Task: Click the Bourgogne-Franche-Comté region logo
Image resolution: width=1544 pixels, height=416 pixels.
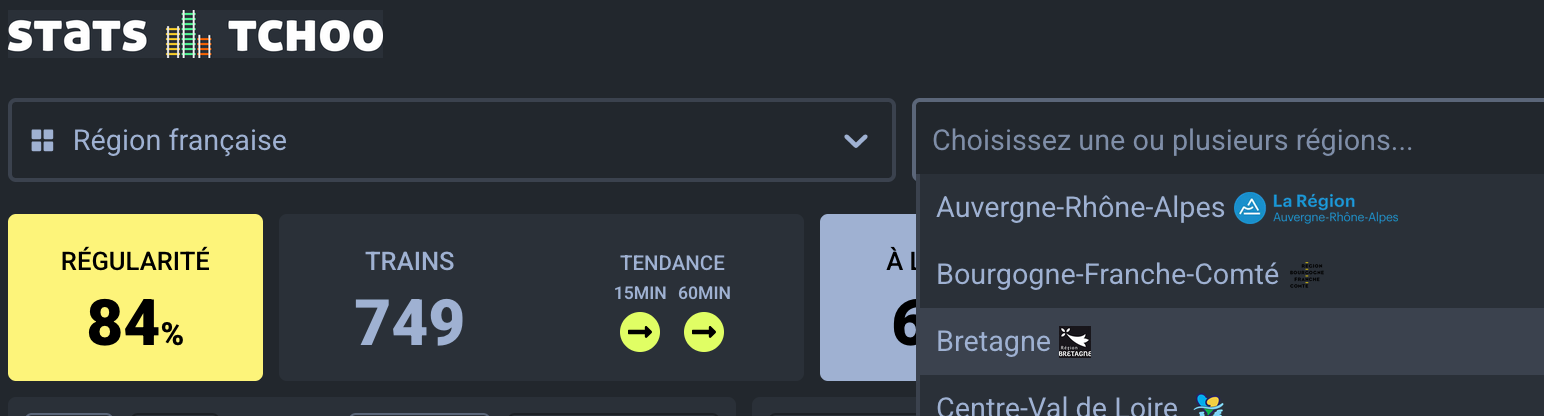Action: point(1307,274)
